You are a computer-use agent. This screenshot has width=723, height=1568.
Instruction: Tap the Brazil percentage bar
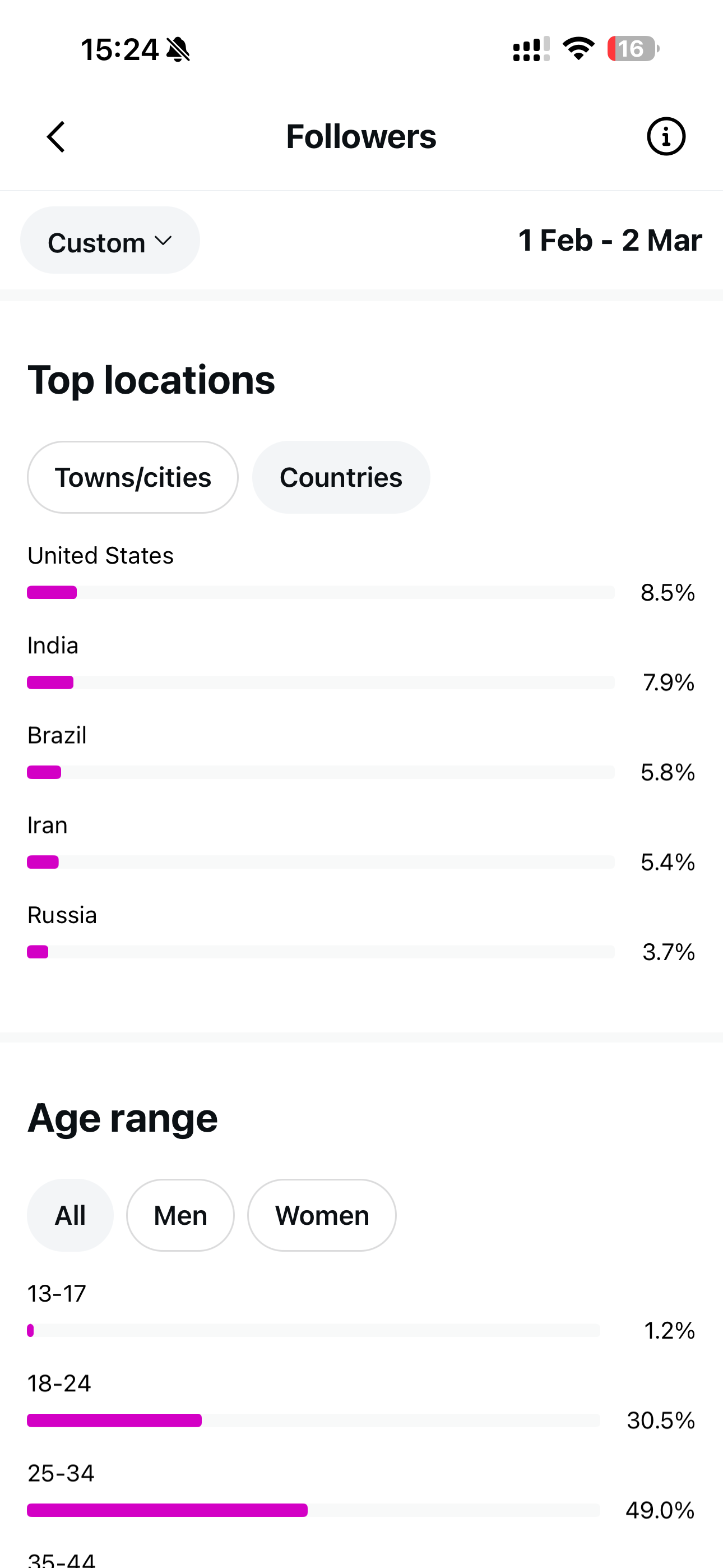[x=320, y=772]
